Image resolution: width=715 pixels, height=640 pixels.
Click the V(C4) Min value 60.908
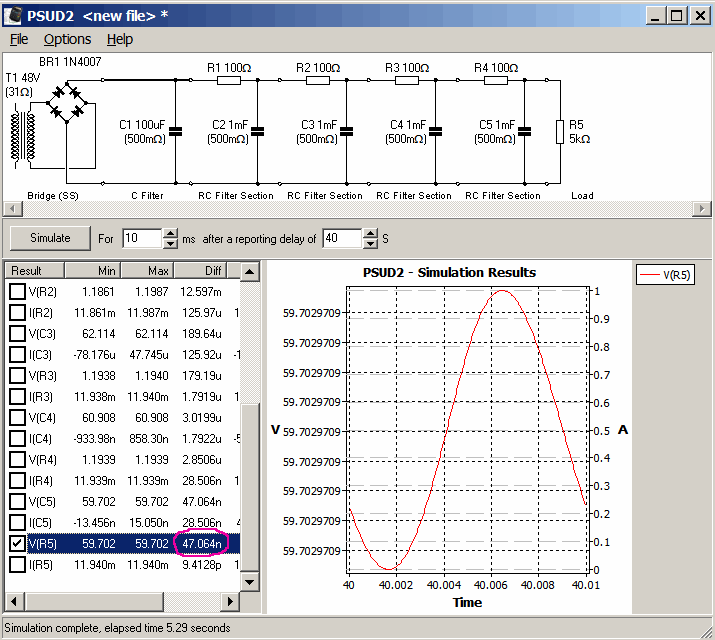(x=98, y=417)
